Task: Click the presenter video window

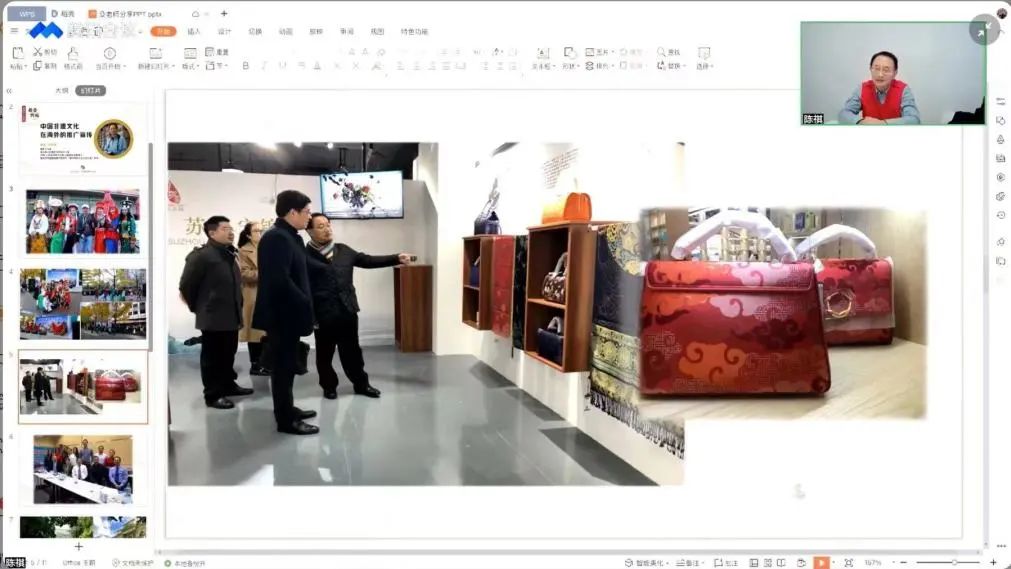Action: [893, 73]
